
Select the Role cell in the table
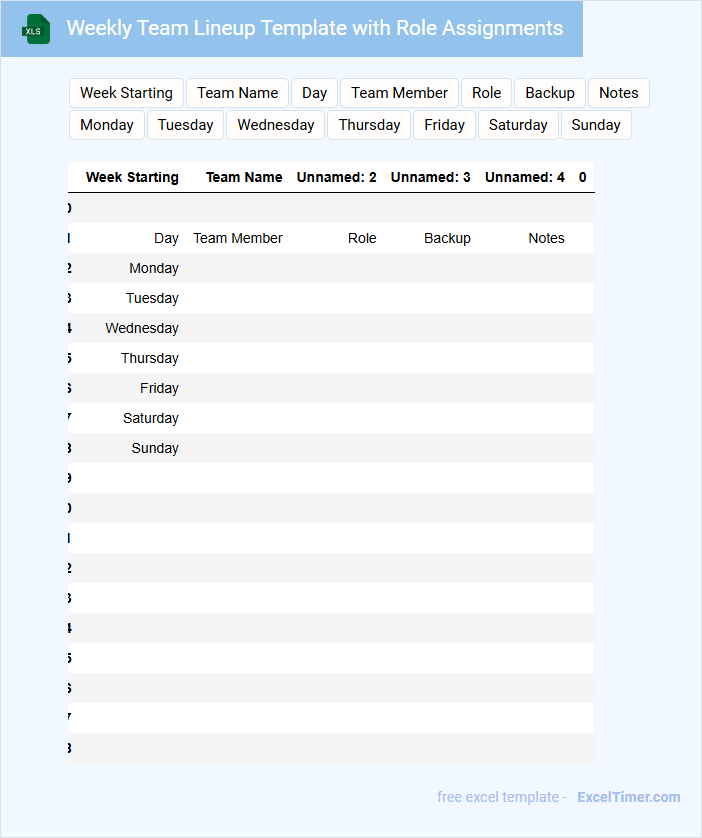pyautogui.click(x=362, y=238)
